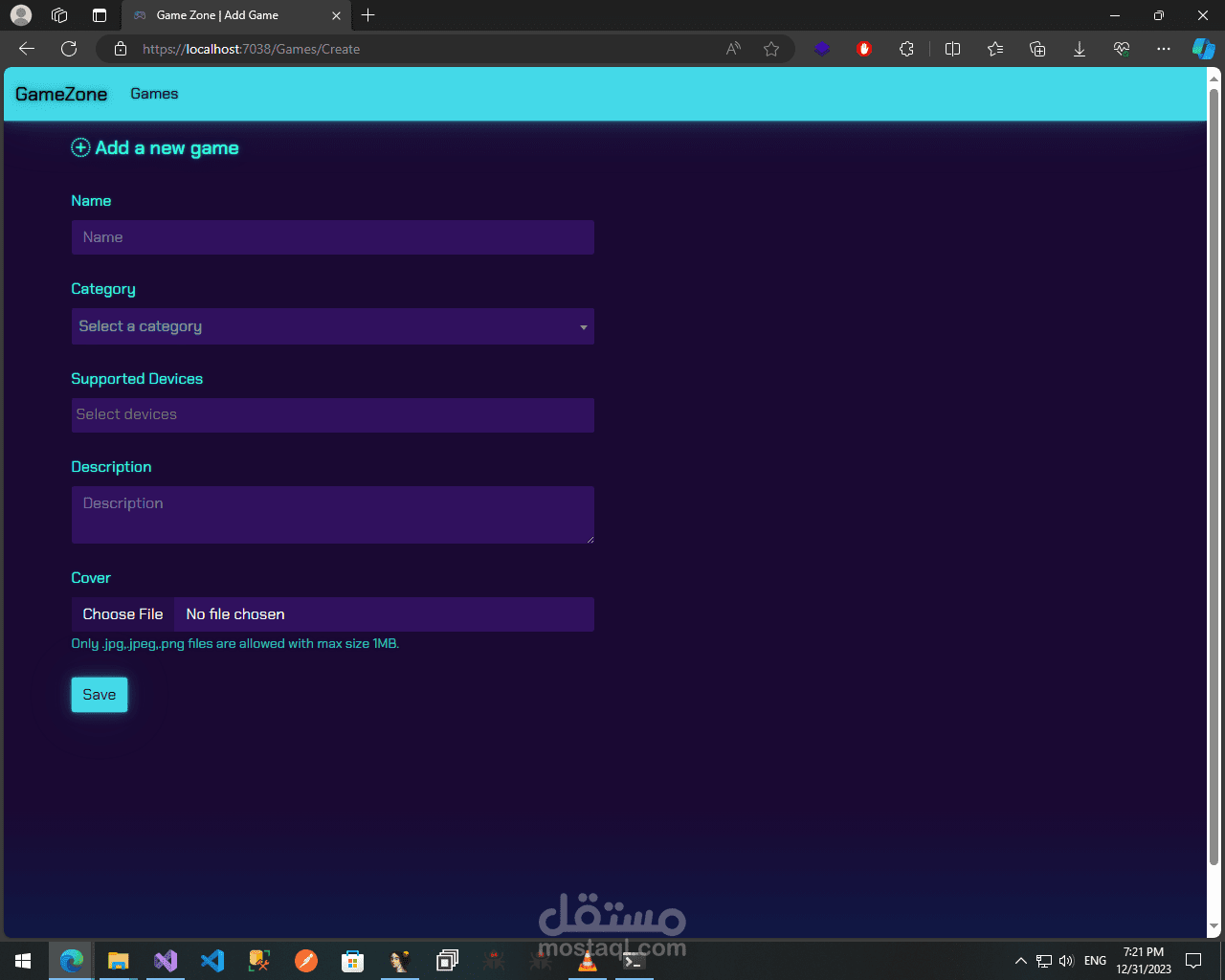
Task: Refresh the current page
Action: pos(69,49)
